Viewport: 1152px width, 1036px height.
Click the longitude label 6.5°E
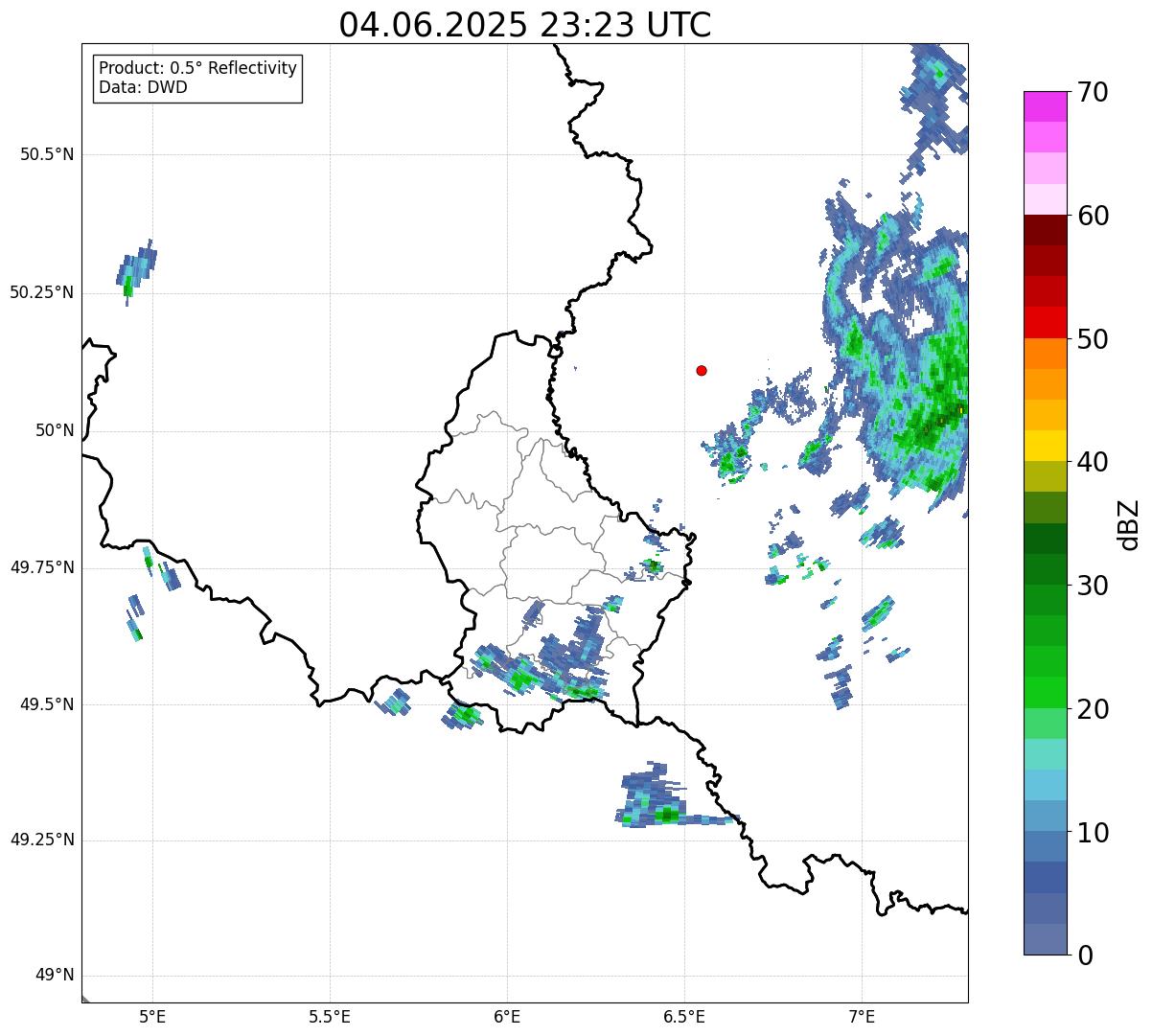pyautogui.click(x=684, y=1016)
